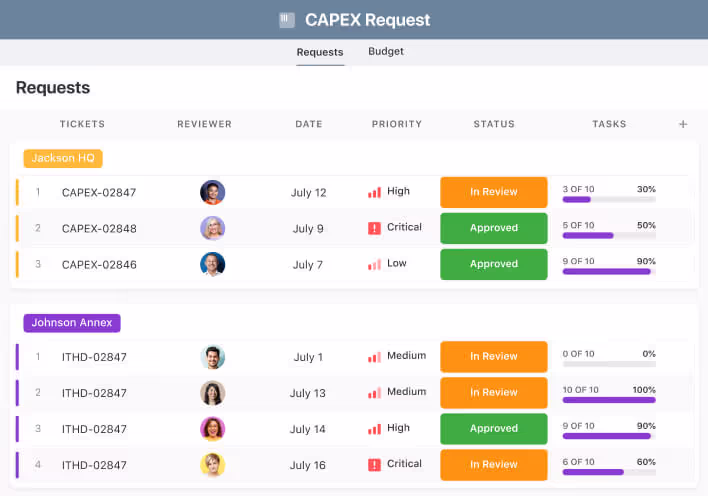Viewport: 708px width, 496px height.
Task: Click reviewer avatar for CAPEX-02847
Action: (212, 192)
